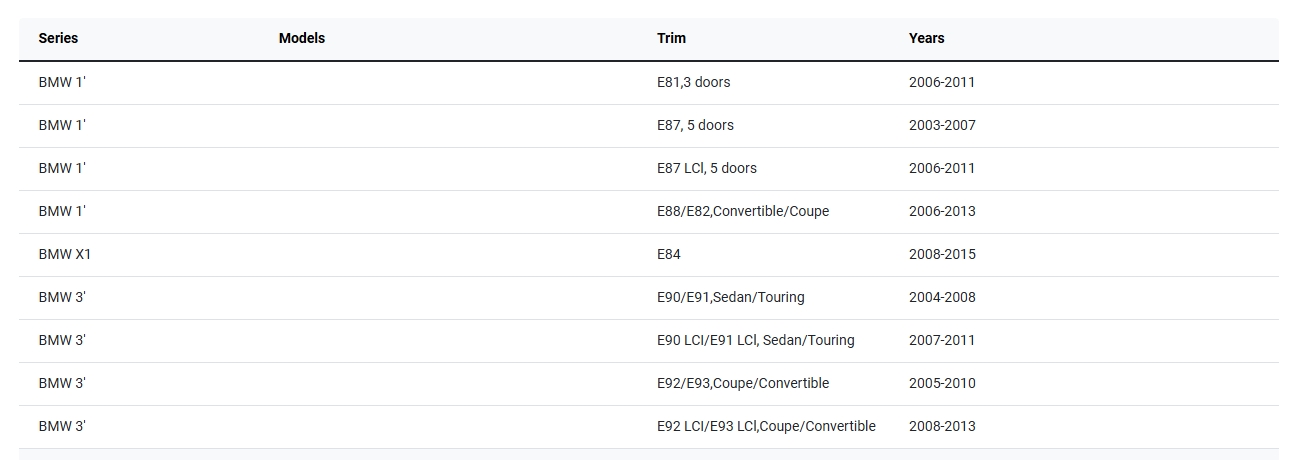Image resolution: width=1298 pixels, height=460 pixels.
Task: Click the Series column header
Action: (x=58, y=38)
